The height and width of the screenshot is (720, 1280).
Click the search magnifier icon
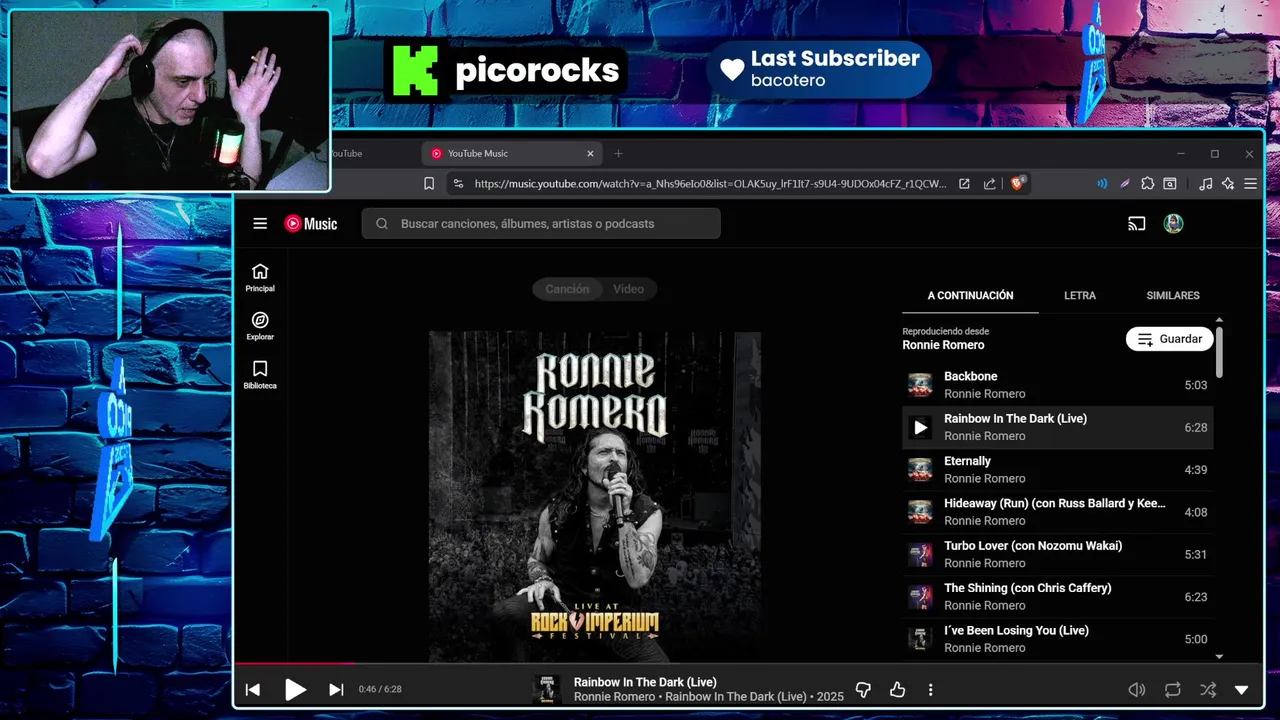coord(382,224)
